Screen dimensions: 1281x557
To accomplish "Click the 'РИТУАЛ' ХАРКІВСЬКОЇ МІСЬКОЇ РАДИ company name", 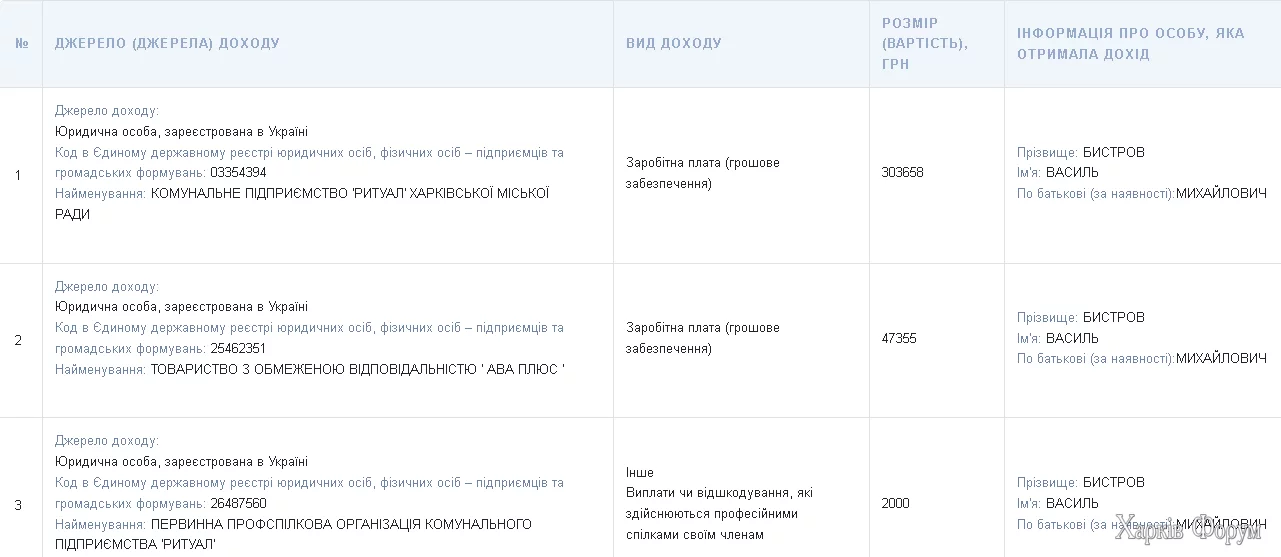I will (x=349, y=194).
